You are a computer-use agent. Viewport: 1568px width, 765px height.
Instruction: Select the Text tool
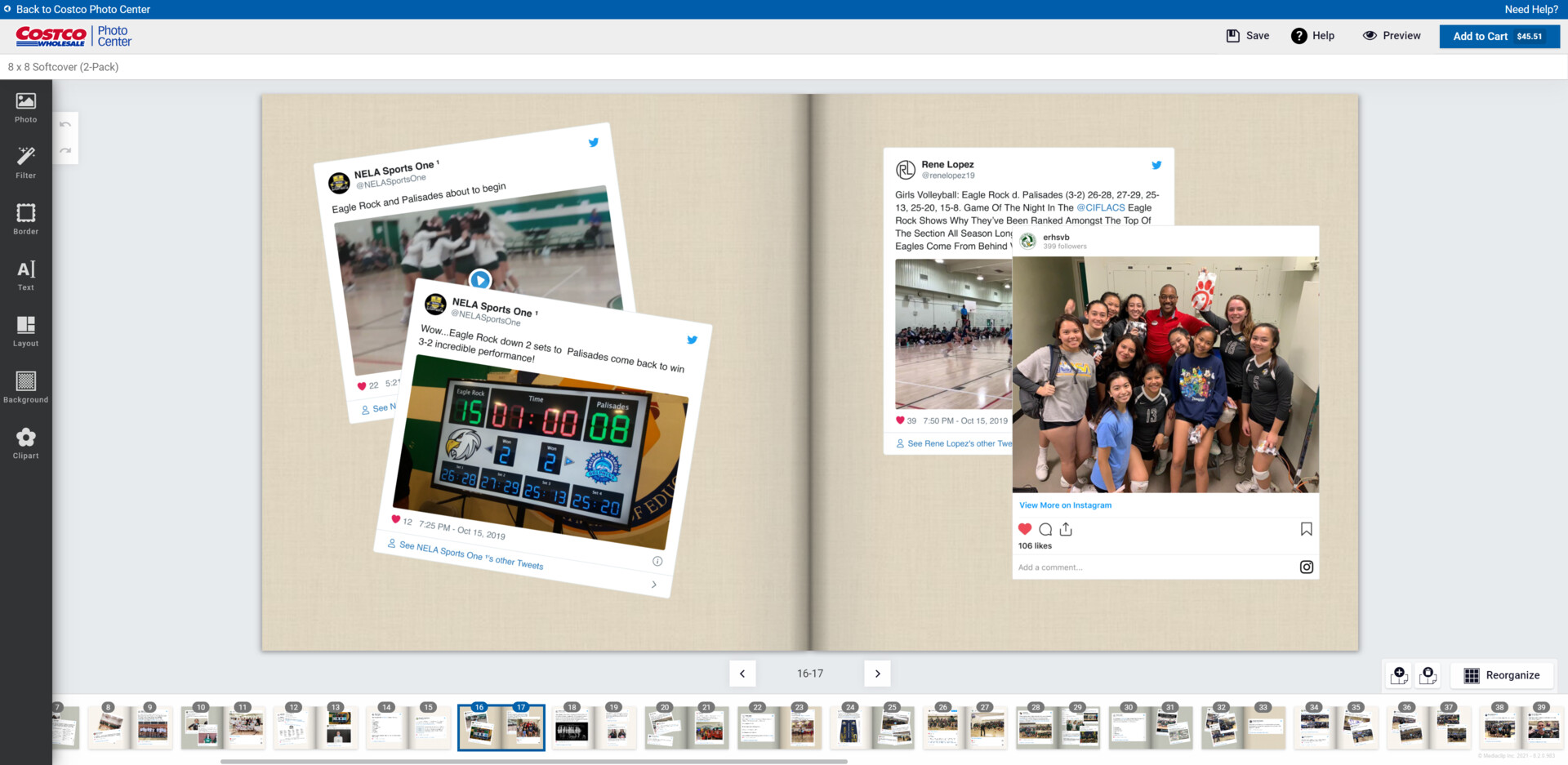coord(26,276)
